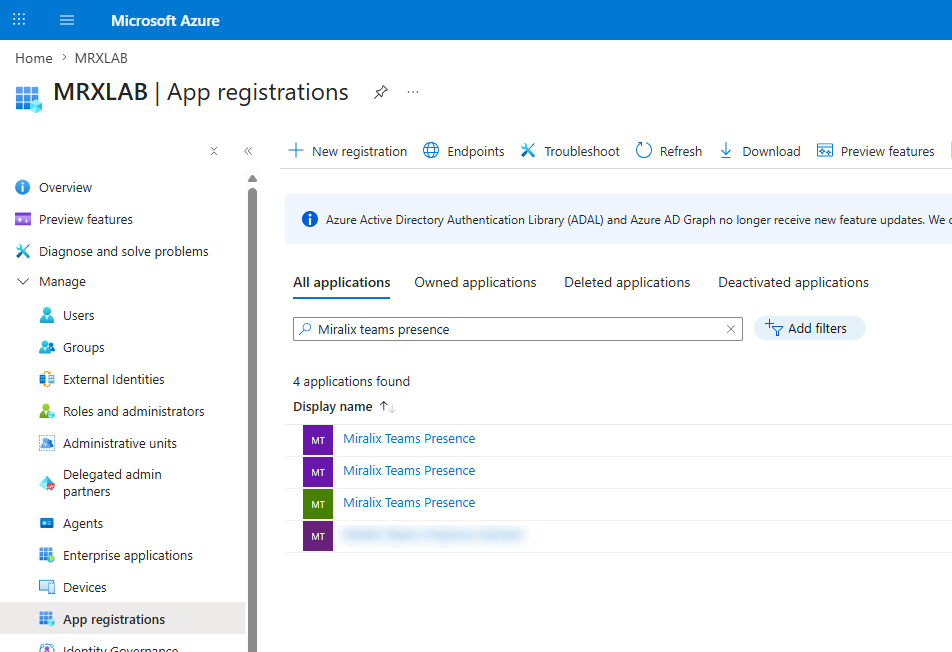Click New registration plus icon
Screen dimensions: 952x652
[296, 151]
